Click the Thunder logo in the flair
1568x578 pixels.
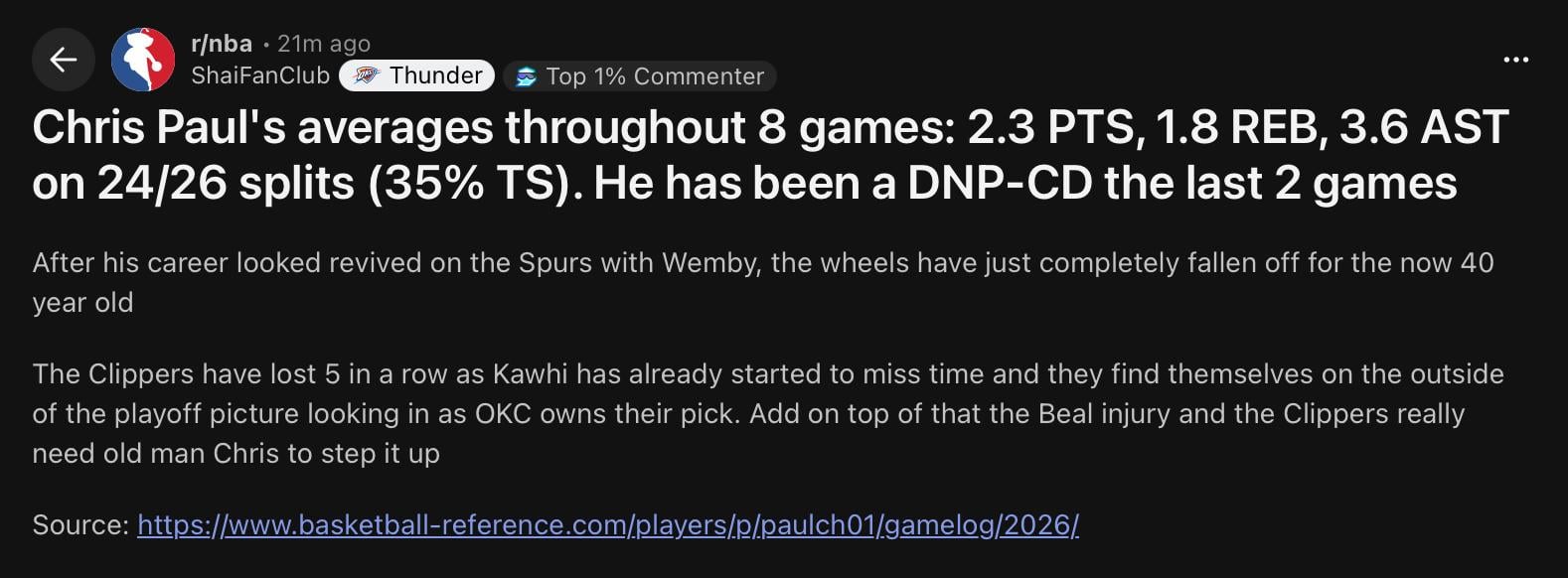[x=367, y=75]
